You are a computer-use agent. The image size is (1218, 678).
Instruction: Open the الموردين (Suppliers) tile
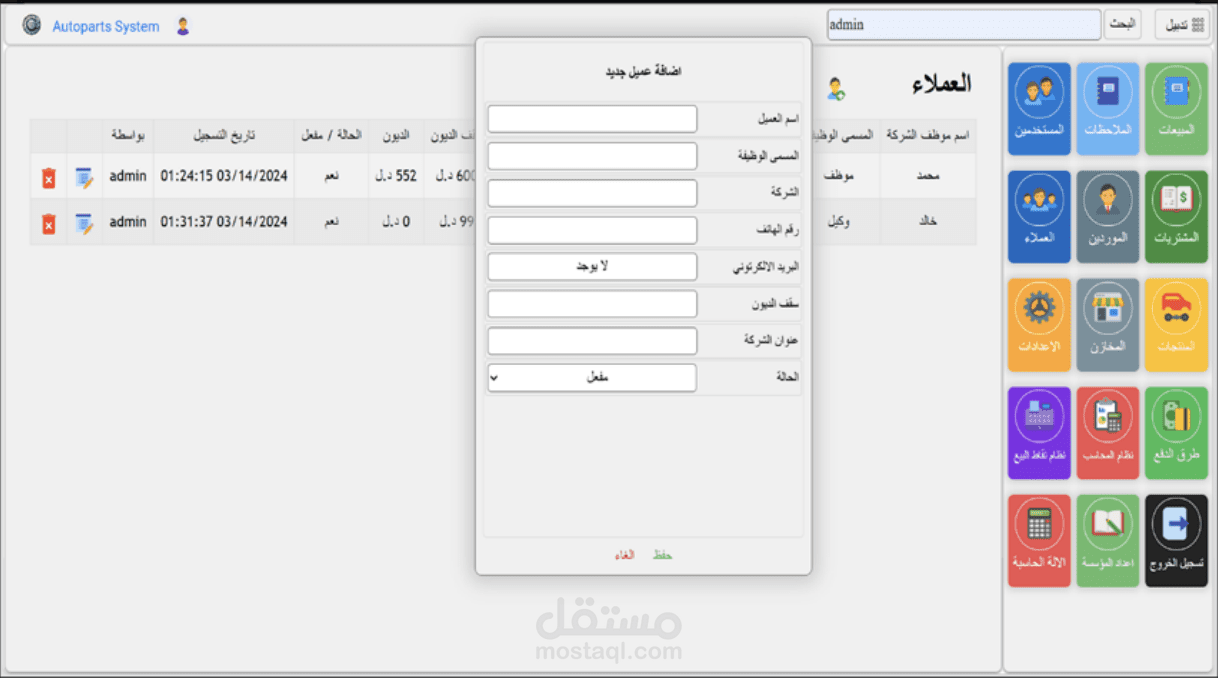point(1107,217)
